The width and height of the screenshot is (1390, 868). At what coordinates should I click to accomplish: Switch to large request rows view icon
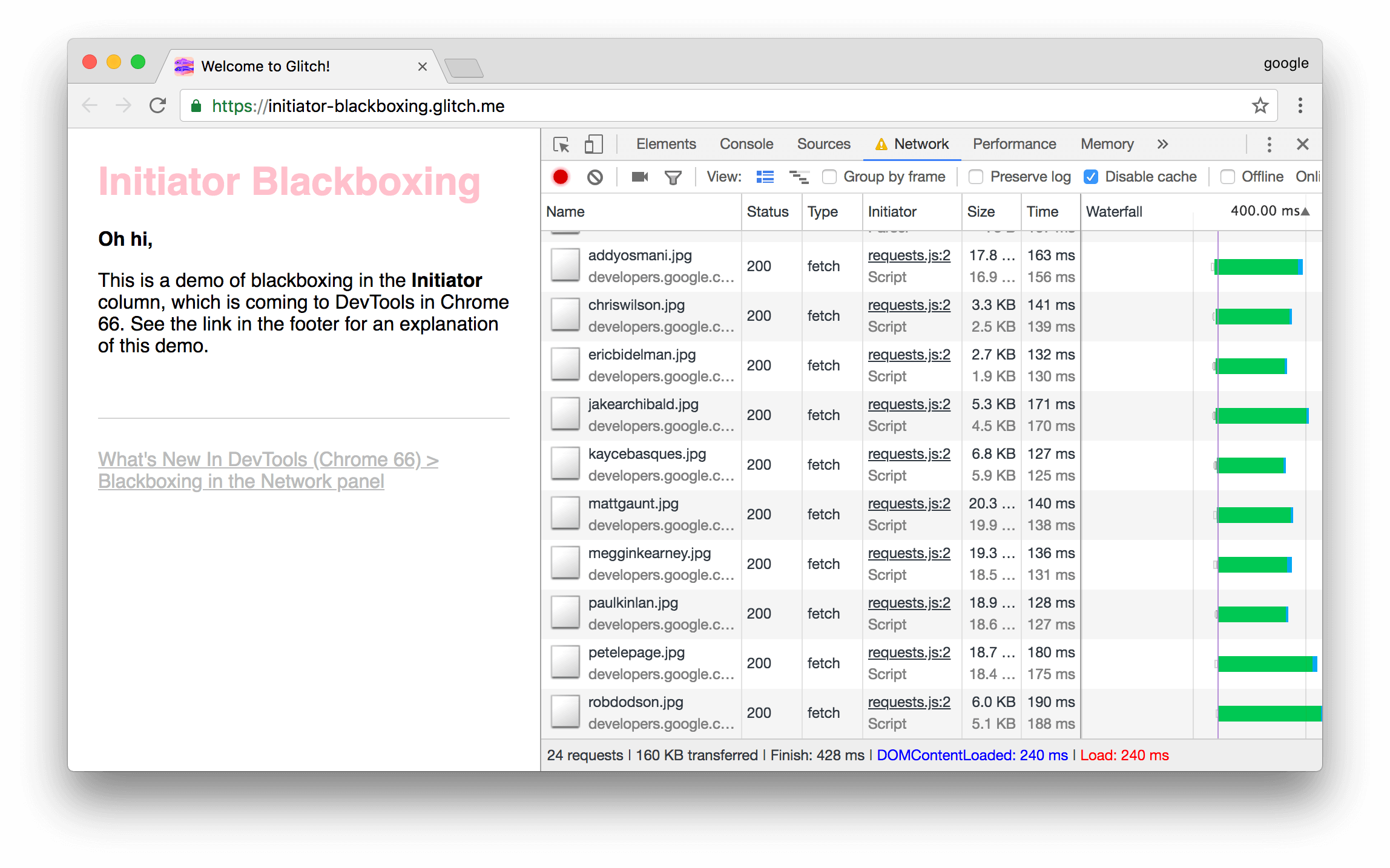(x=765, y=177)
